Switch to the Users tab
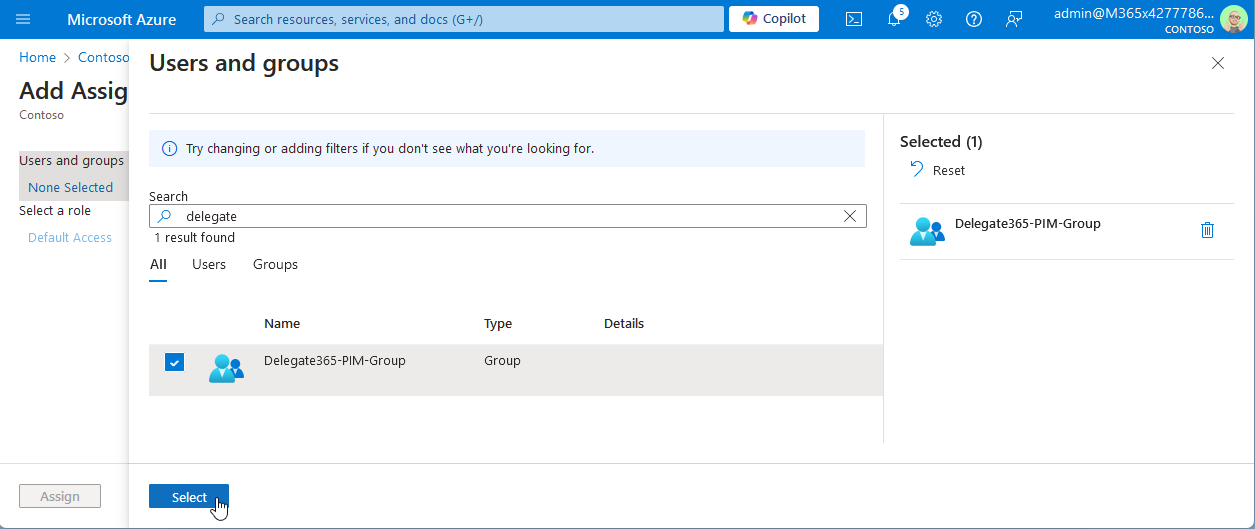 pos(209,264)
